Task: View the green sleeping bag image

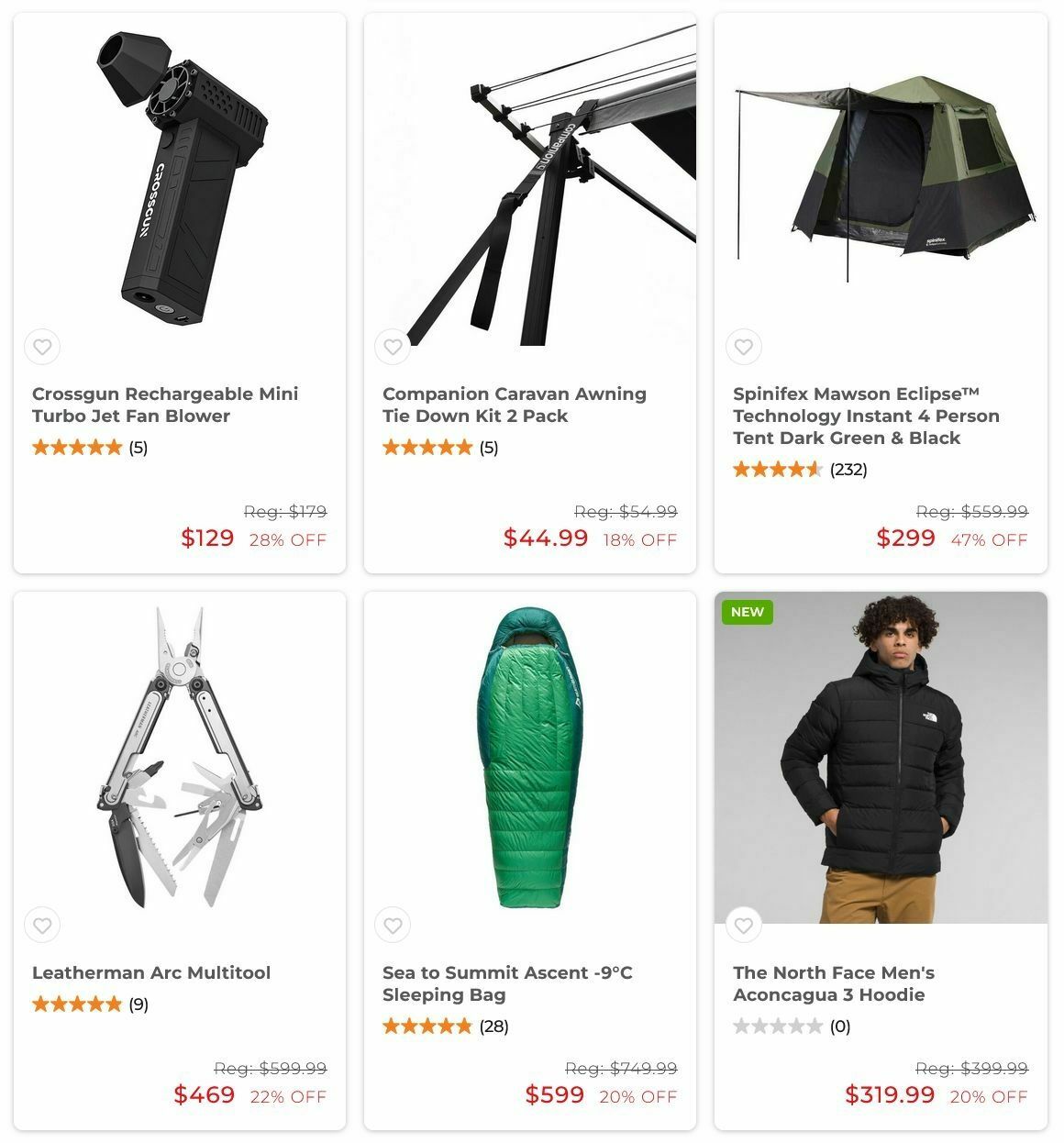Action: point(530,758)
